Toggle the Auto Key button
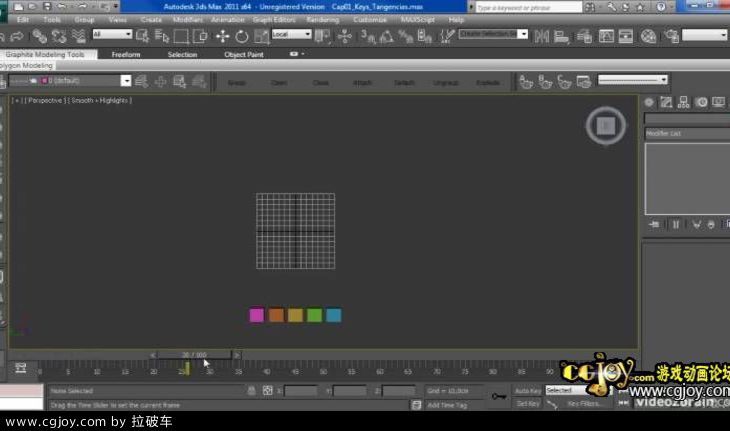This screenshot has height=431, width=730. point(528,391)
